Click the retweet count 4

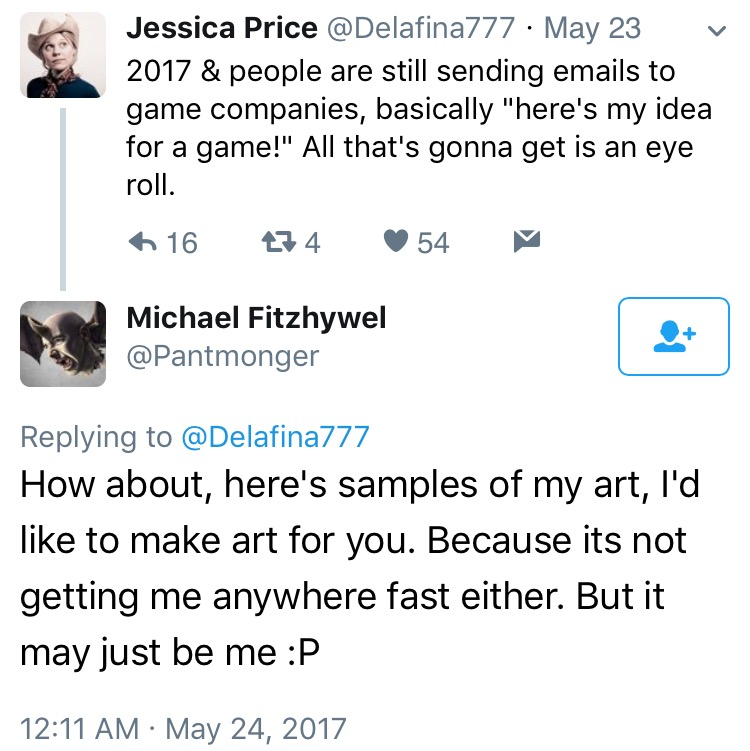coord(312,242)
